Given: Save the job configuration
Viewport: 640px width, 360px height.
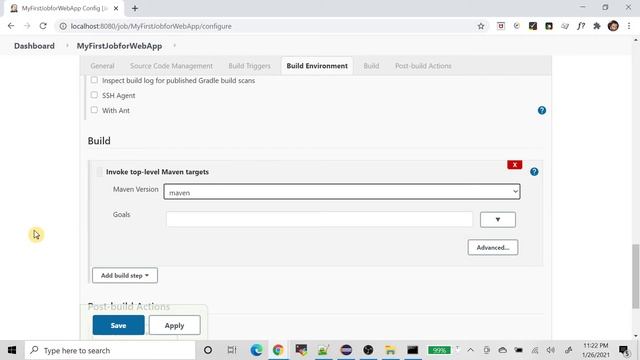Looking at the screenshot, I should [118, 325].
